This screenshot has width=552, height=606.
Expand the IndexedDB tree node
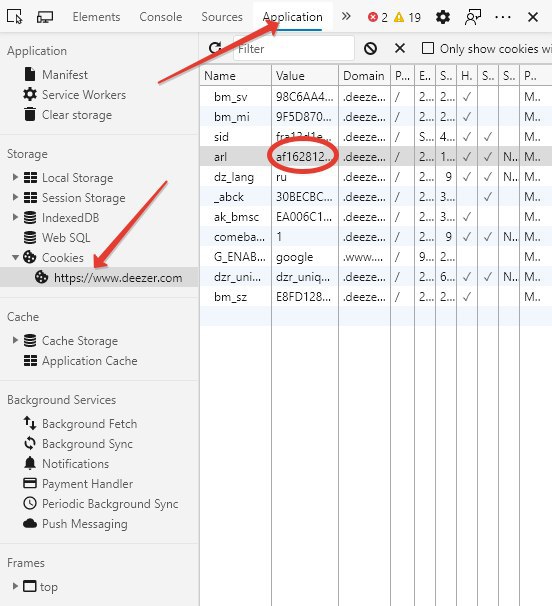[x=15, y=217]
